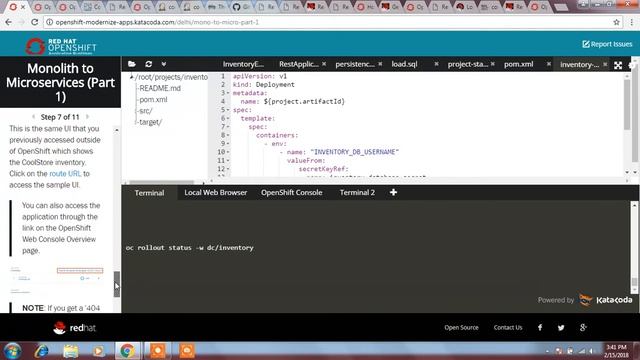Image resolution: width=640 pixels, height=360 pixels.
Task: Switch to Terminal 2 tab
Action: [357, 193]
